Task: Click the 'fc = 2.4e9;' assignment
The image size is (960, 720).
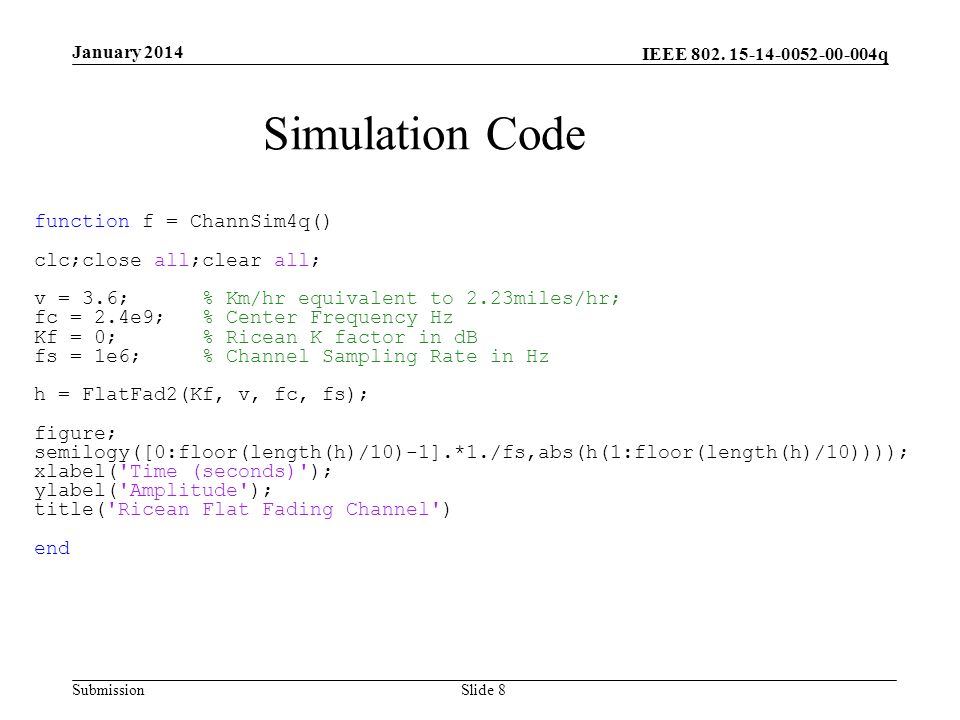Action: 99,317
